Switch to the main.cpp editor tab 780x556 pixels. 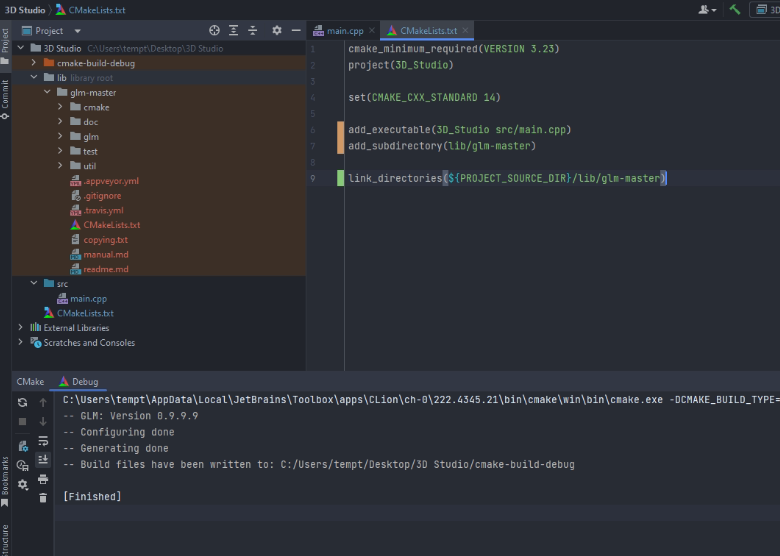(x=339, y=31)
